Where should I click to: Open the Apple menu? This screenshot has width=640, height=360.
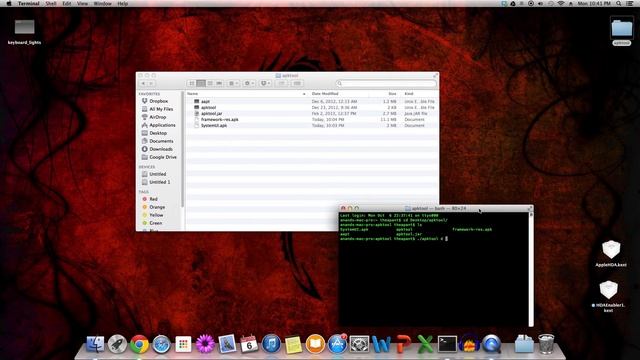tap(9, 3)
